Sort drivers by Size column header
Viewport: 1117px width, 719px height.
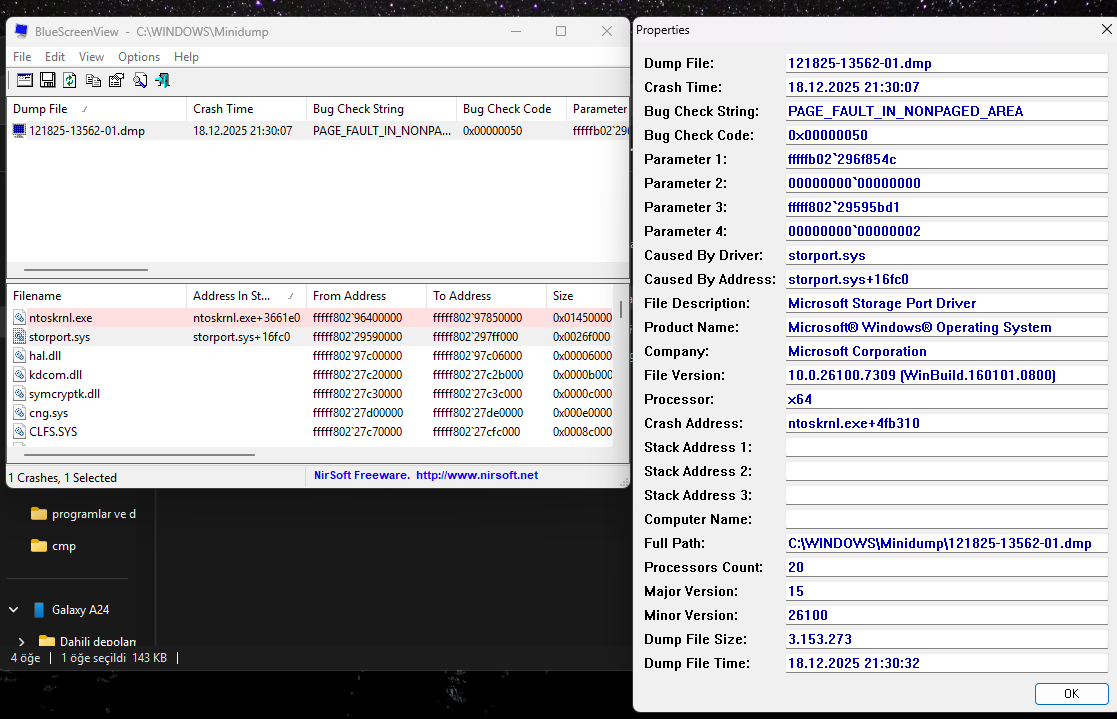click(x=579, y=296)
